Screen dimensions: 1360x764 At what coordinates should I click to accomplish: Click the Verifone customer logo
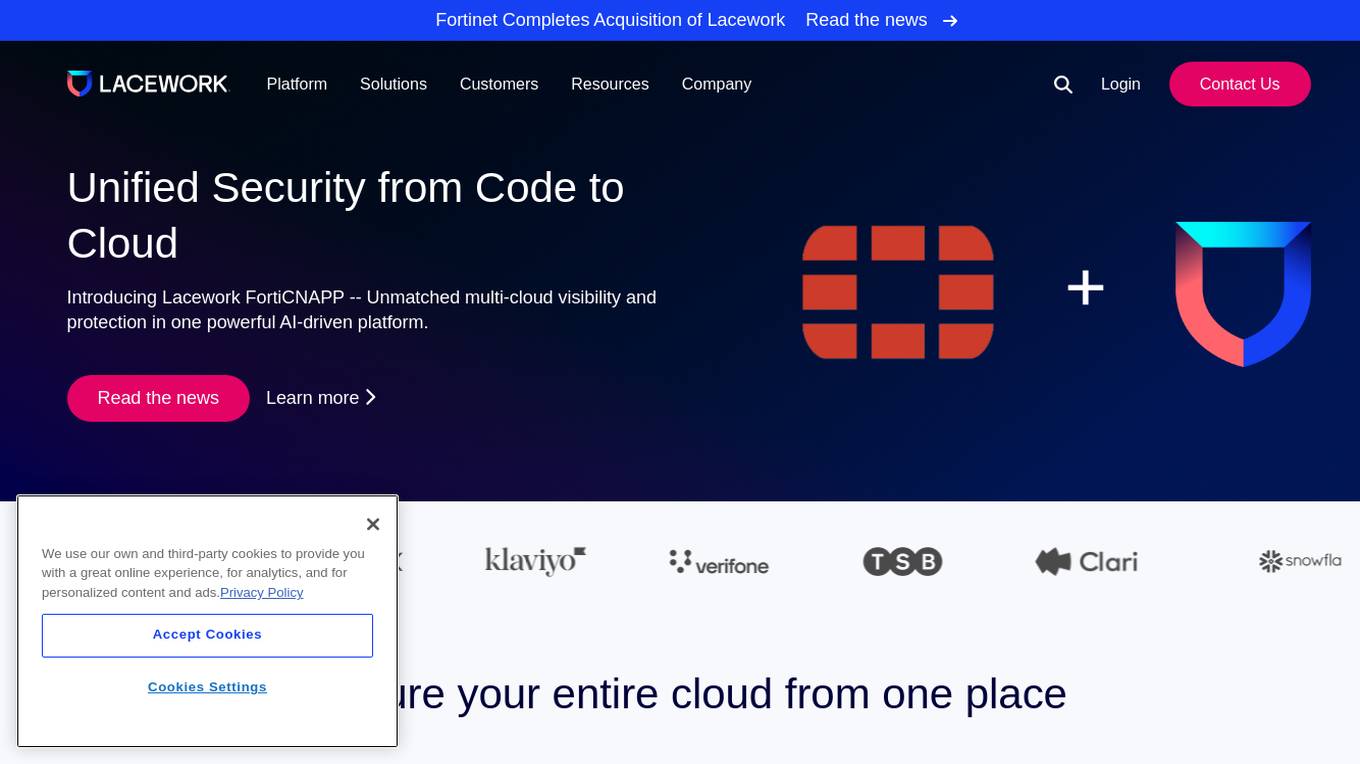point(719,563)
